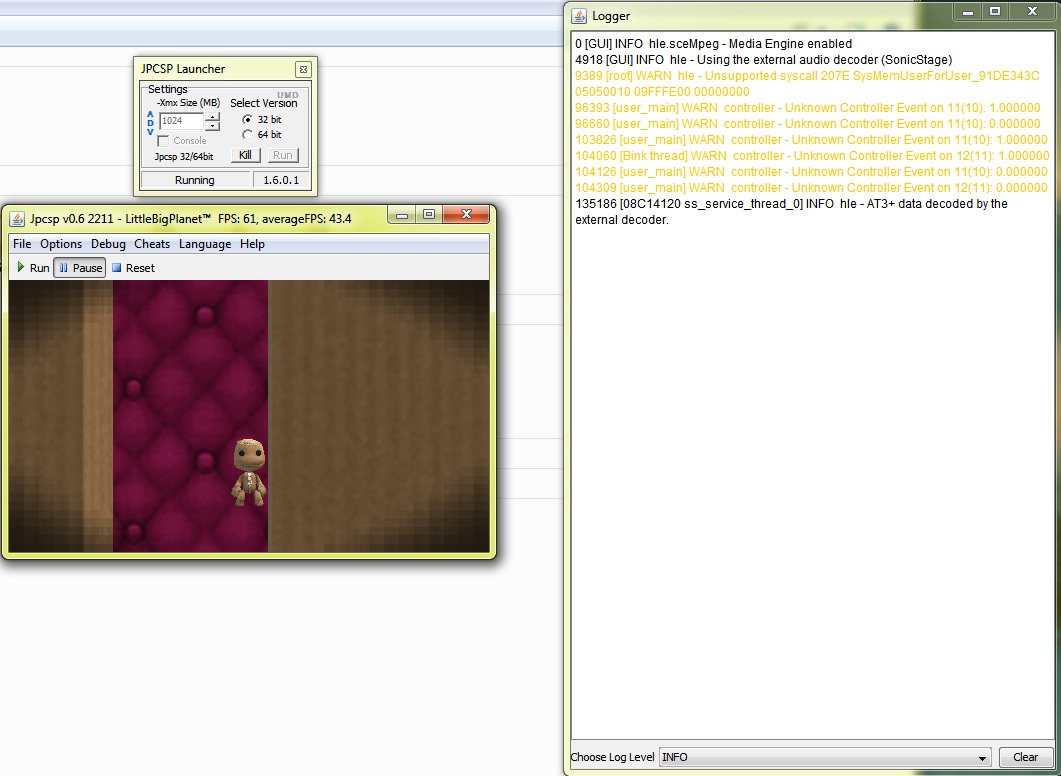The width and height of the screenshot is (1061, 776).
Task: Open the File menu
Action: pyautogui.click(x=22, y=244)
